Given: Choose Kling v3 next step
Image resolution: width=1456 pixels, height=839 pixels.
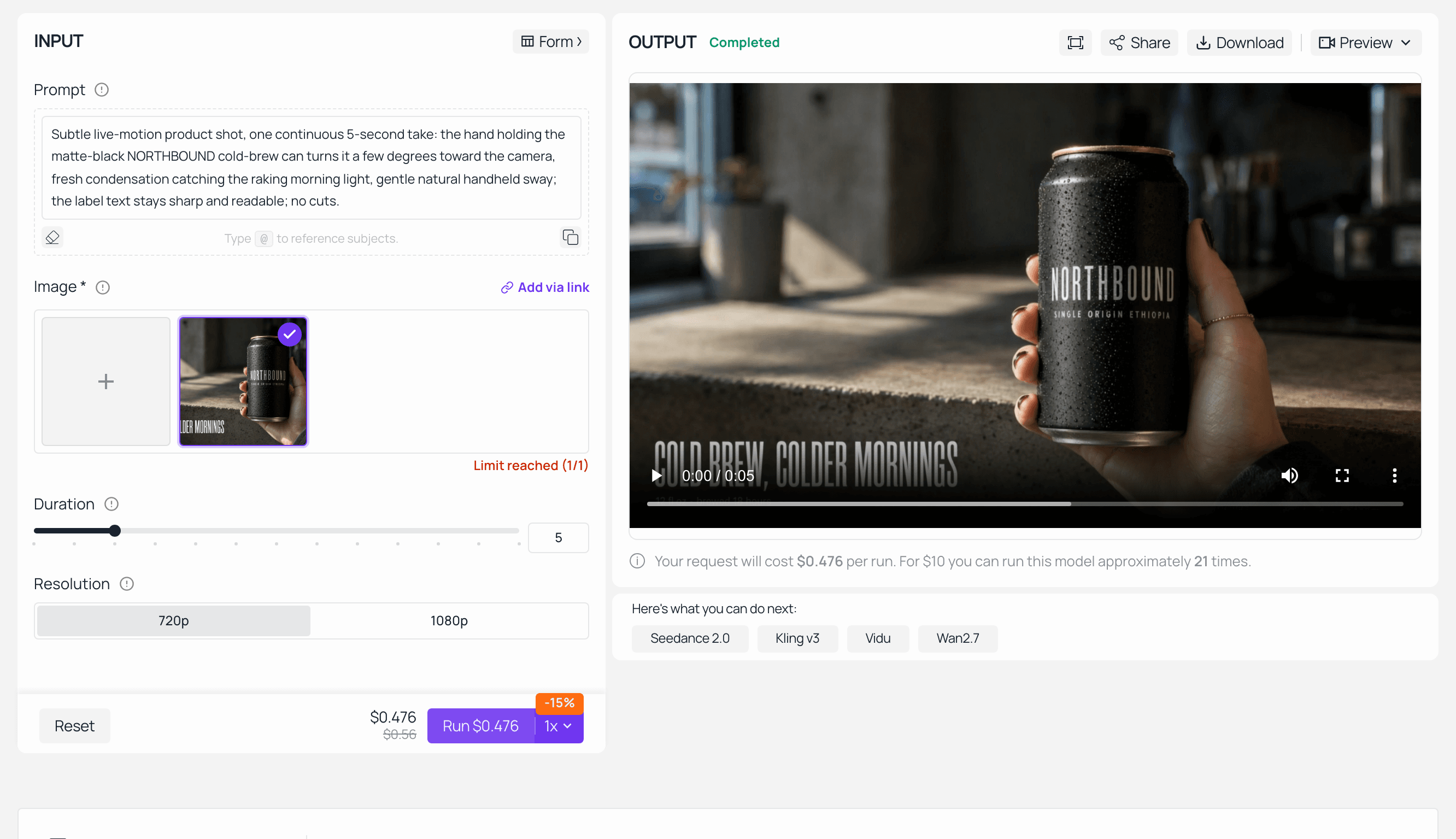Looking at the screenshot, I should point(797,638).
